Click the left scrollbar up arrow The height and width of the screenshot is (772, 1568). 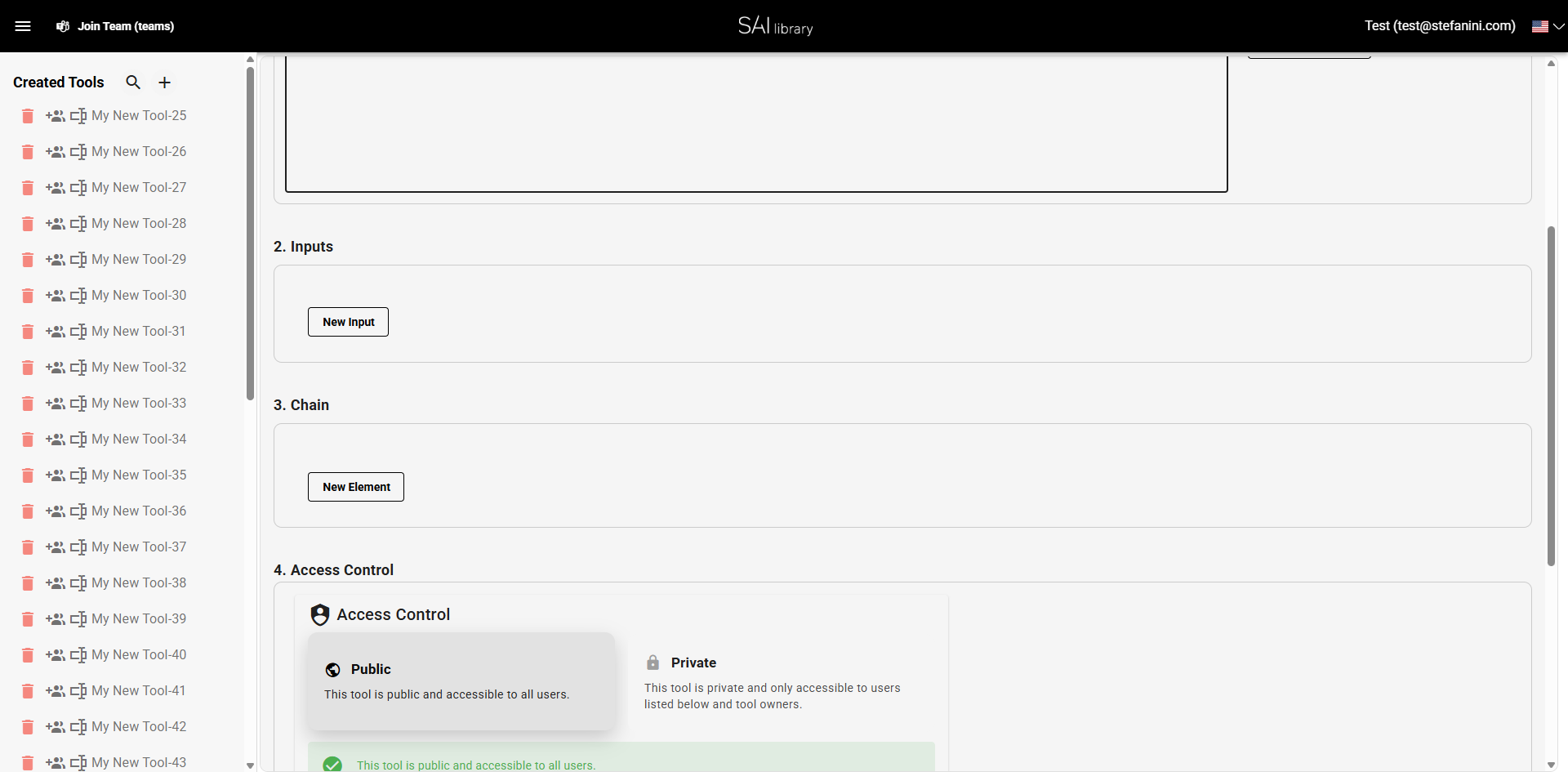pos(250,59)
